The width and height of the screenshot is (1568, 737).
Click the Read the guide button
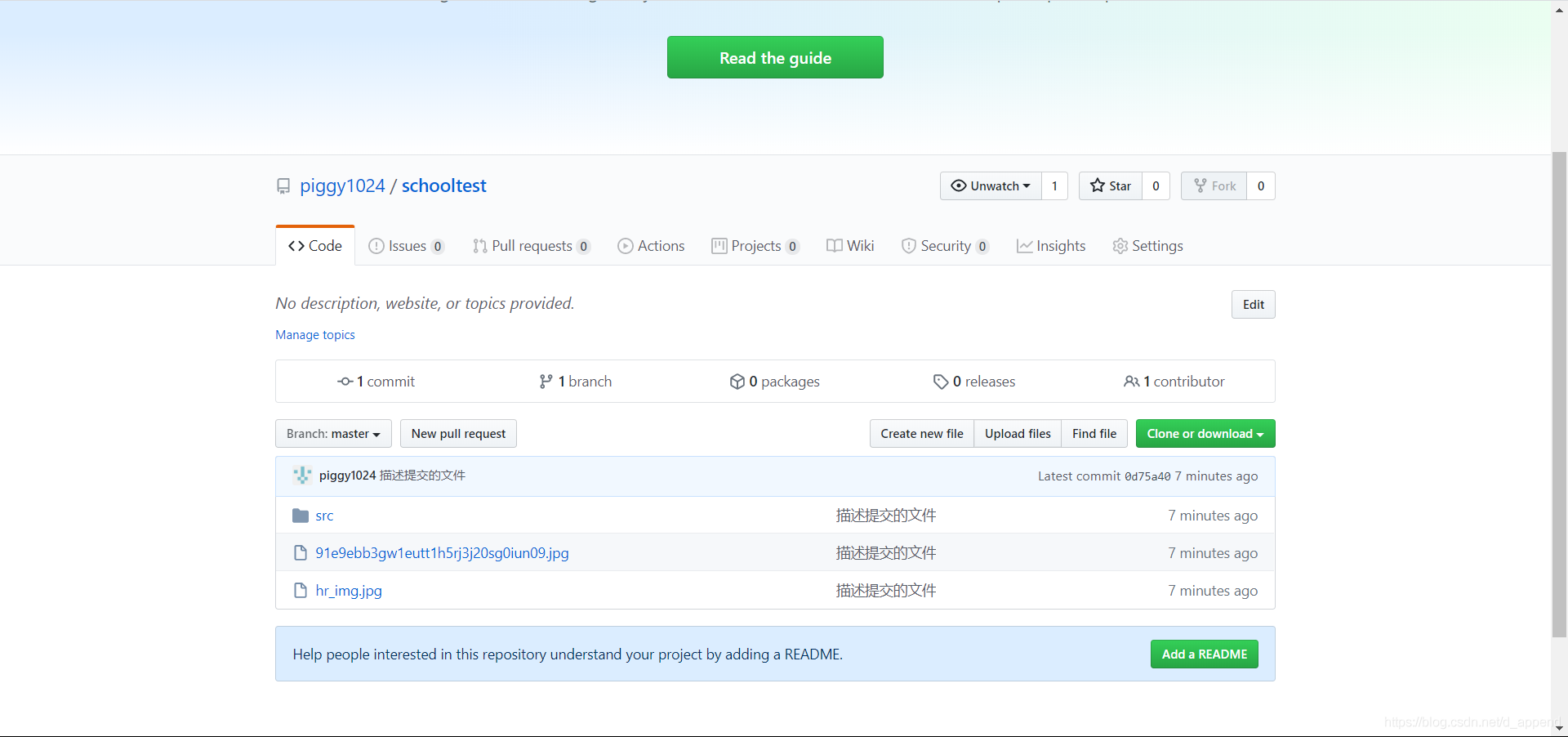775,57
